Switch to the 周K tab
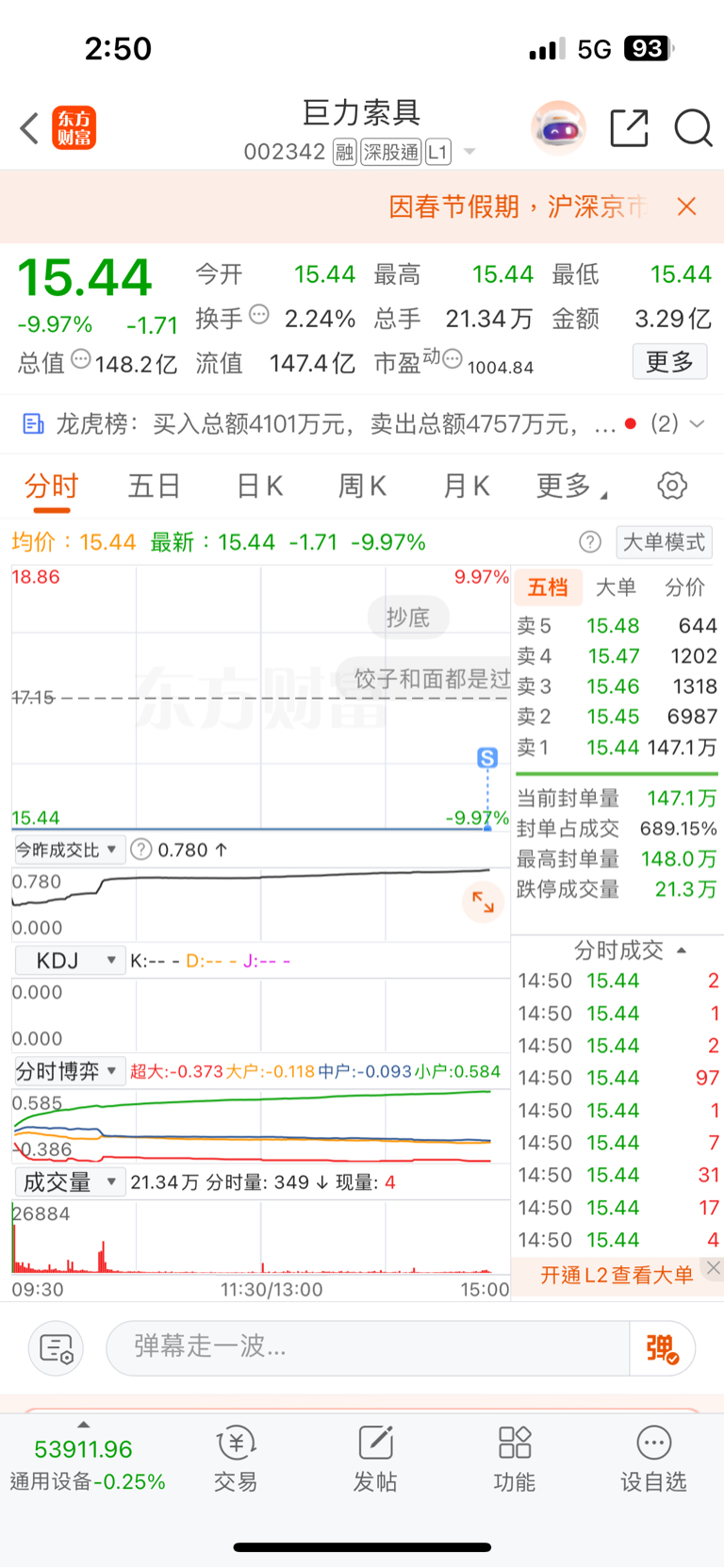This screenshot has height=1568, width=724. 362,486
